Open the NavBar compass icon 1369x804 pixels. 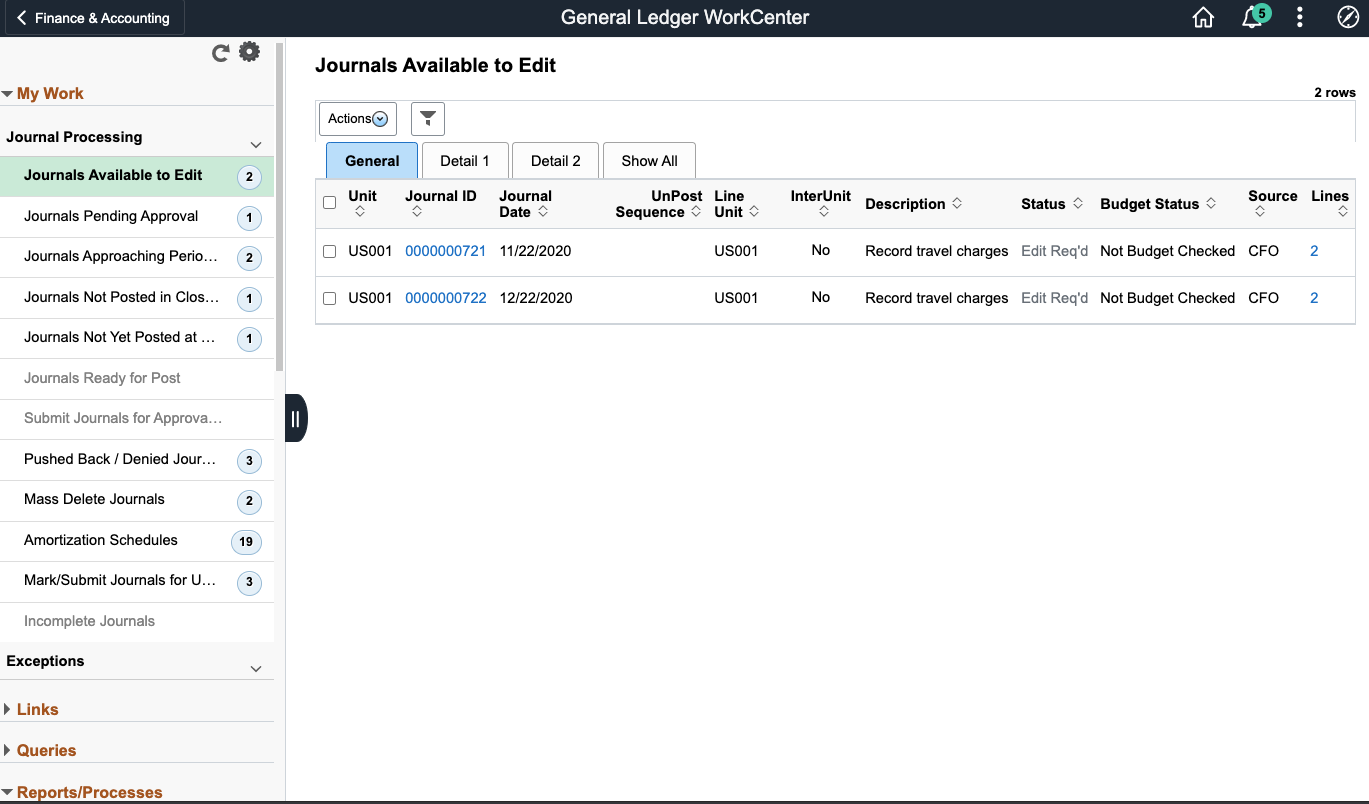click(x=1347, y=17)
